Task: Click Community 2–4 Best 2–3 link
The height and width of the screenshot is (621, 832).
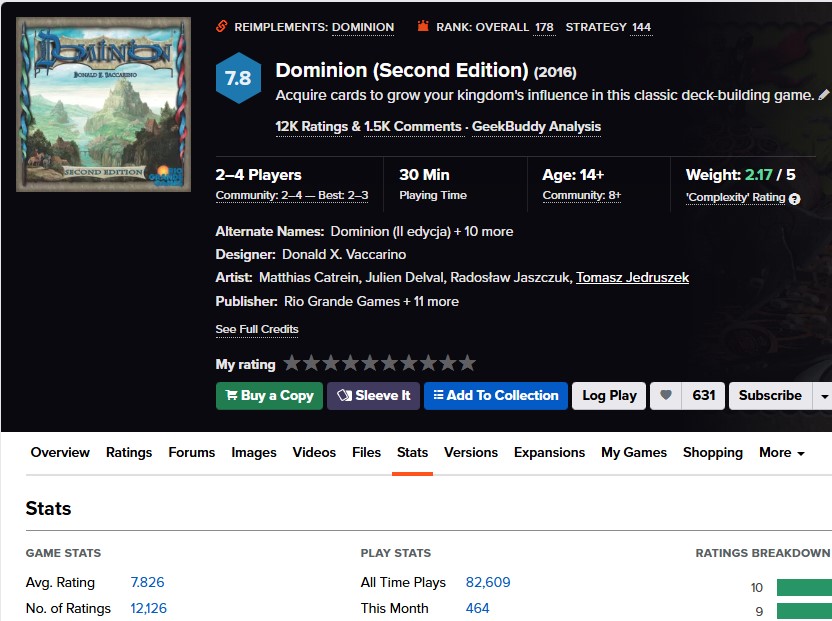Action: click(292, 195)
